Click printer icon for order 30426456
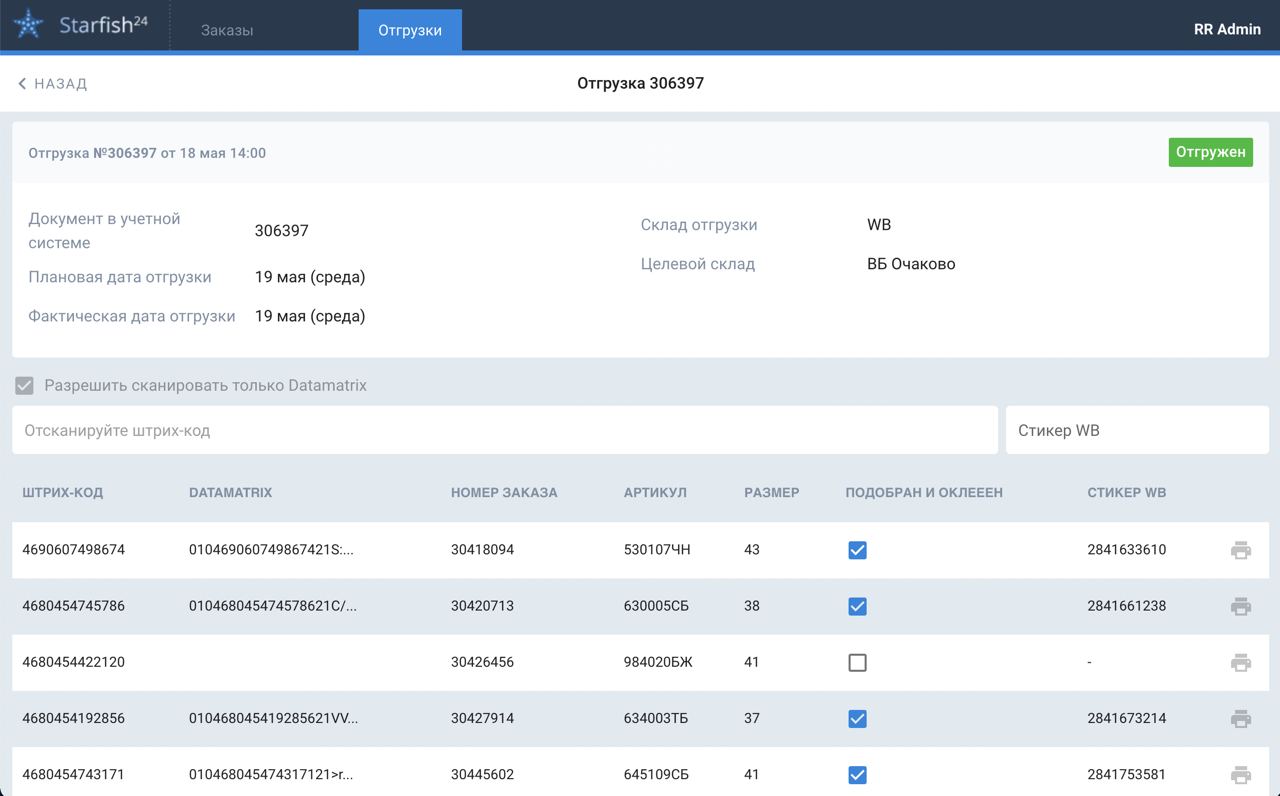Screen dimensions: 1280x796 1240,662
